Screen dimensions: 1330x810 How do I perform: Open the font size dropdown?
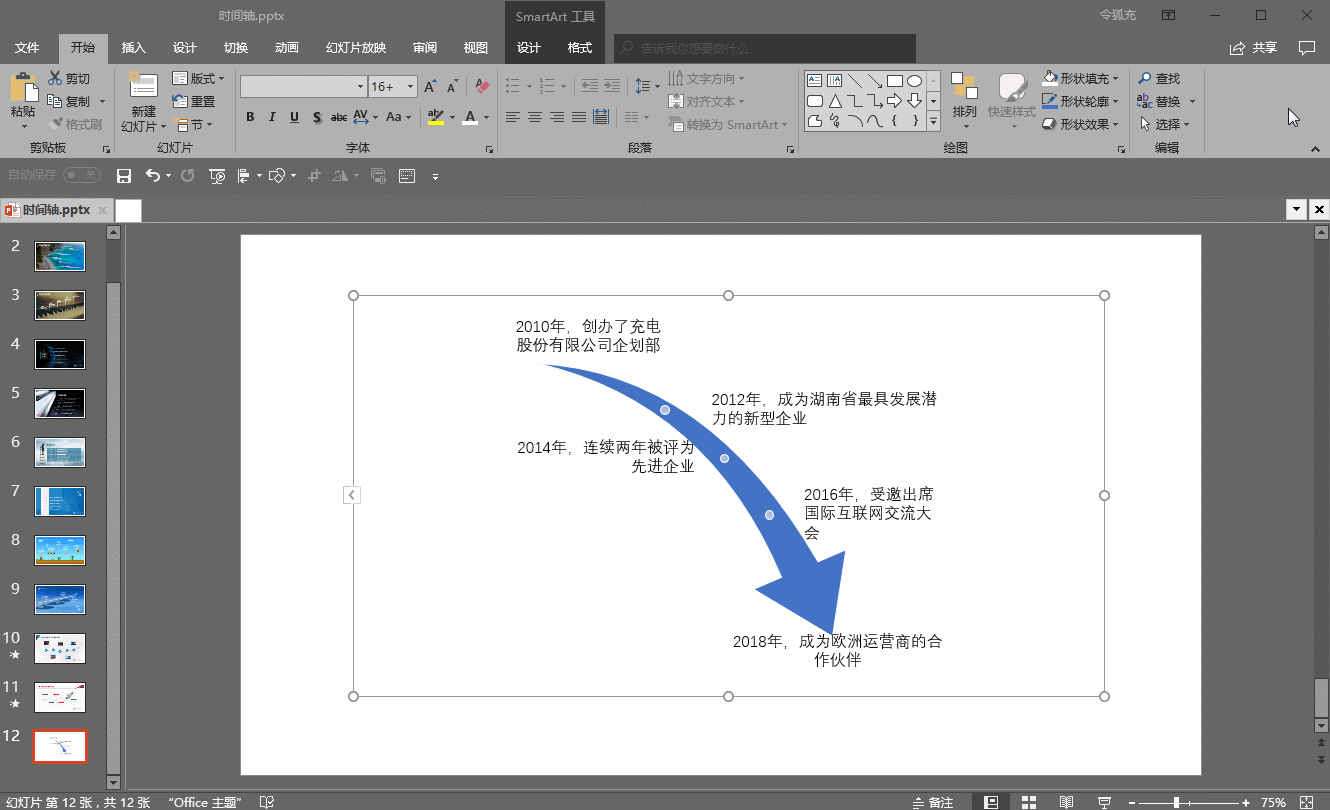(x=410, y=87)
